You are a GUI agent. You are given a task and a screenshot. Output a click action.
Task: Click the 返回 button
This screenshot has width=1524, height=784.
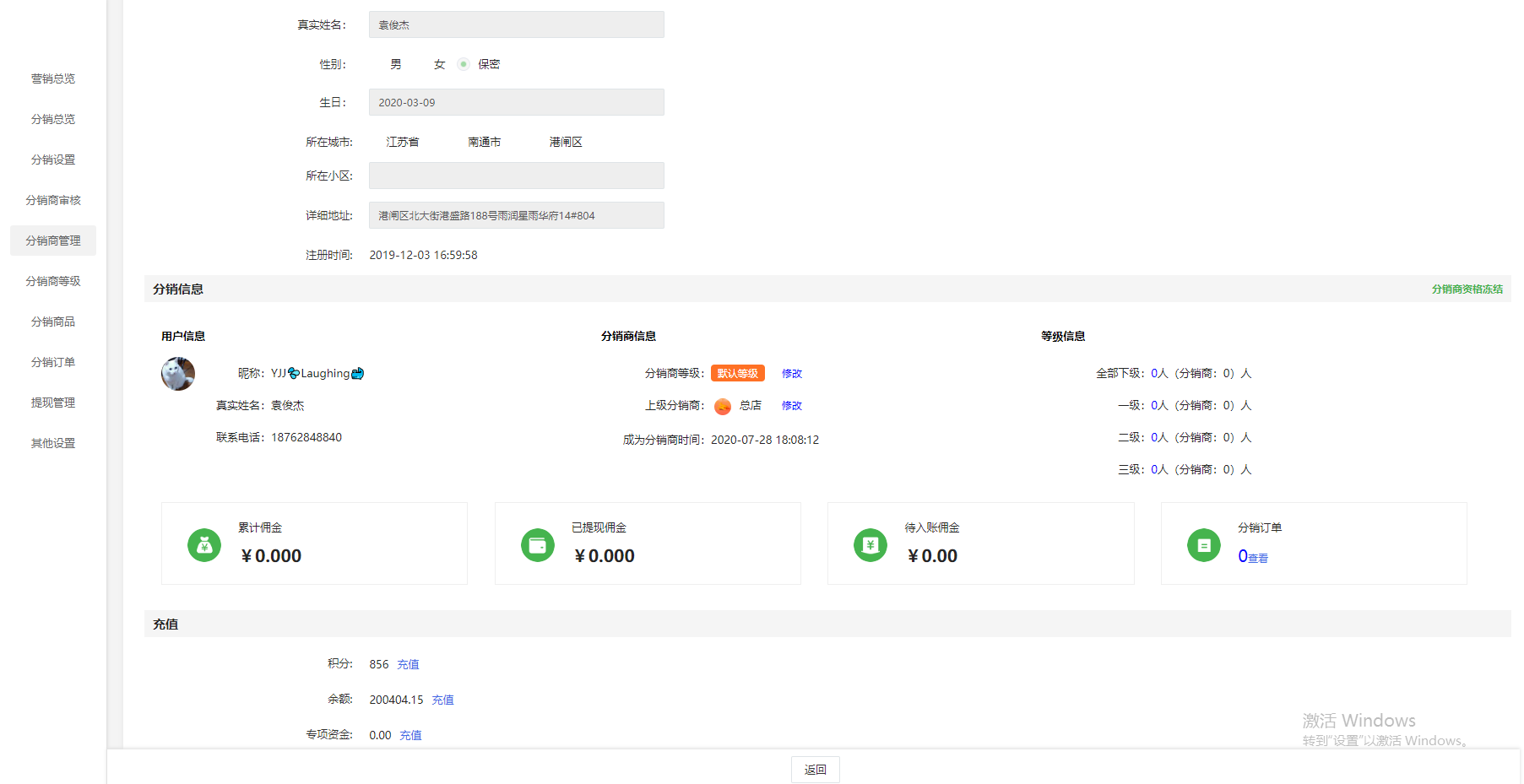[x=815, y=770]
